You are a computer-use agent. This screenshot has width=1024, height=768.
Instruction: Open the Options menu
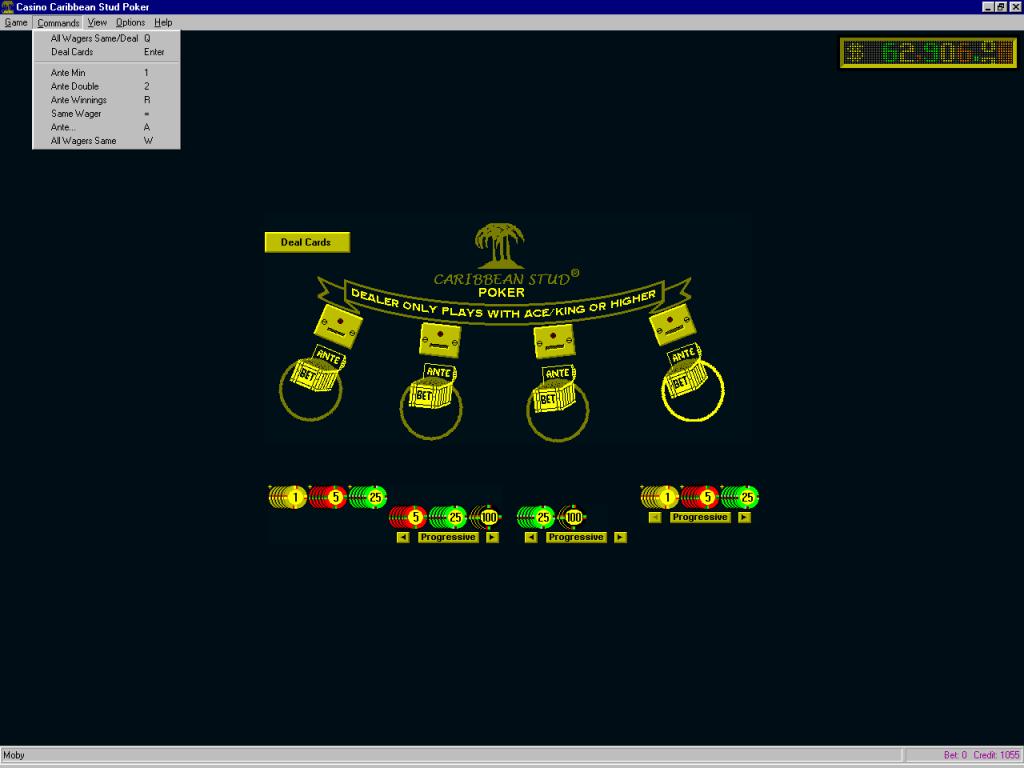(130, 22)
